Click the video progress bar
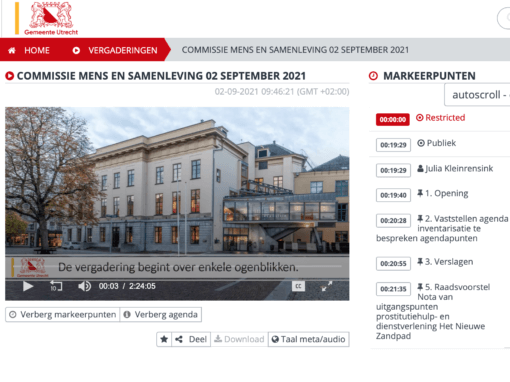Viewport: 510px width, 382px height. (x=177, y=266)
